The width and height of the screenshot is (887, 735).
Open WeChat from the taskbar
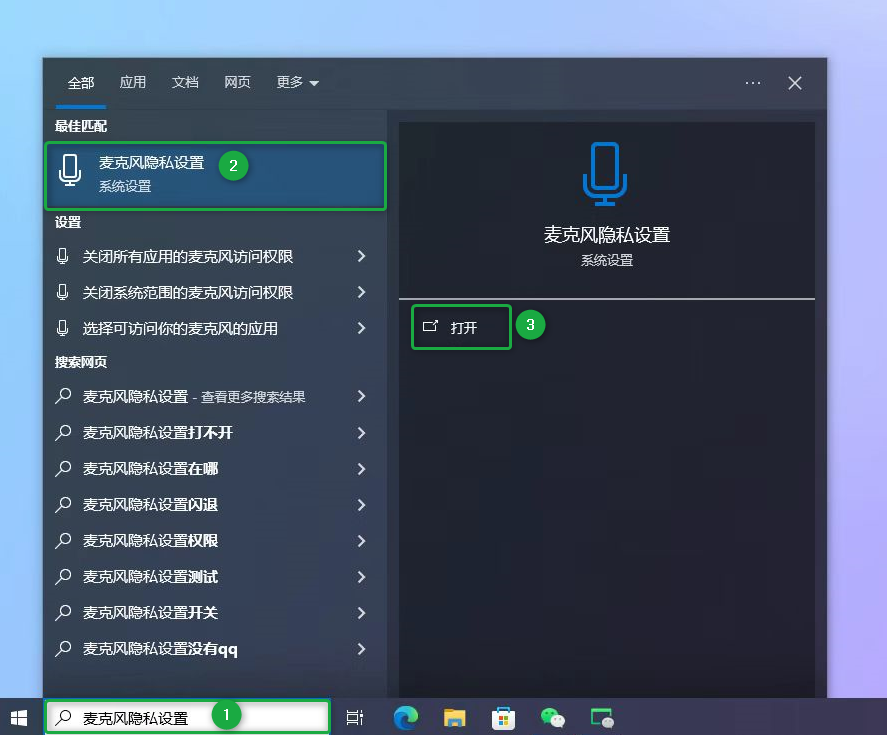click(x=553, y=718)
